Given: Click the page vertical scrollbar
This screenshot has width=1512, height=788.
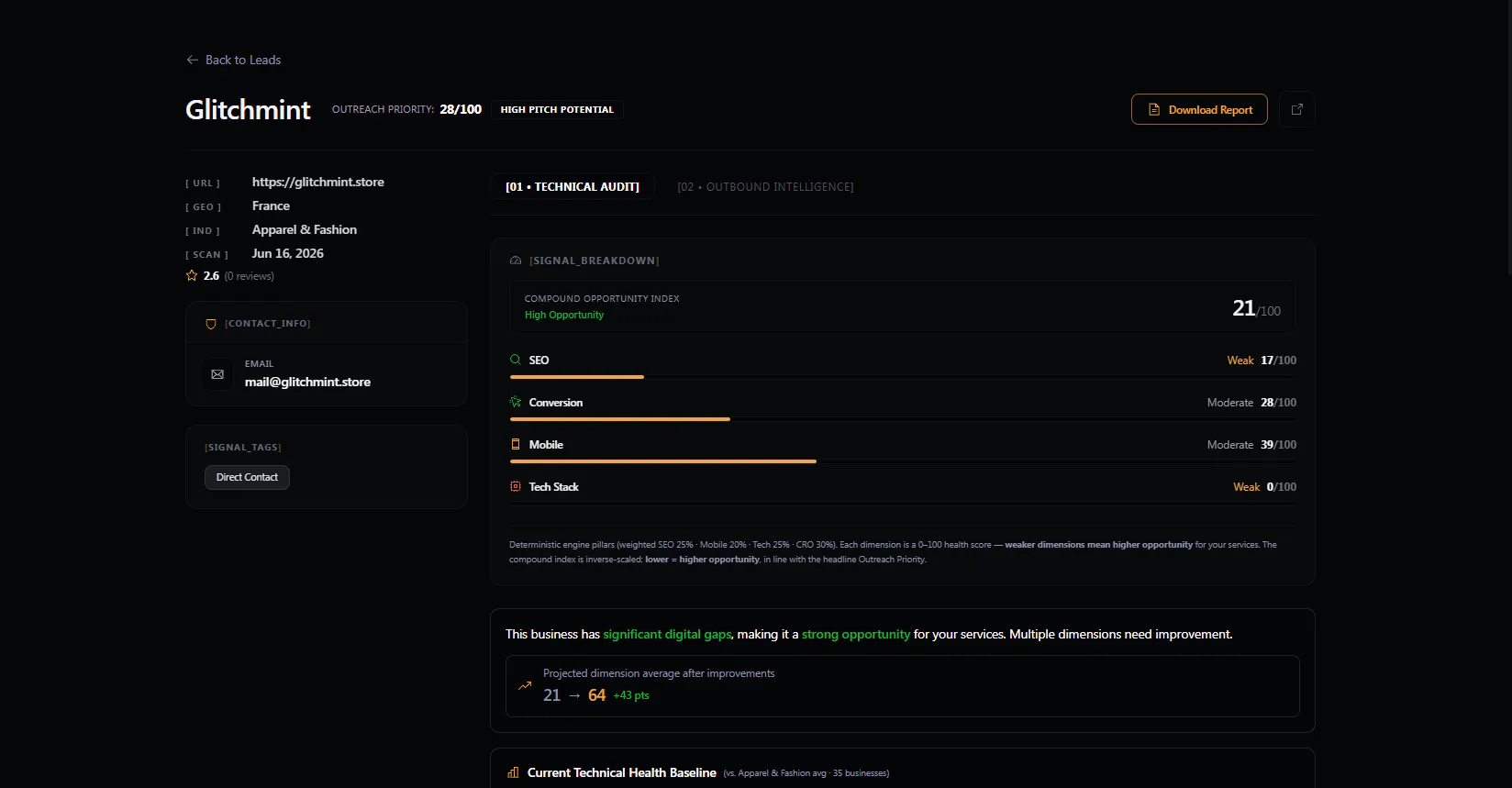Looking at the screenshot, I should 1508,138.
